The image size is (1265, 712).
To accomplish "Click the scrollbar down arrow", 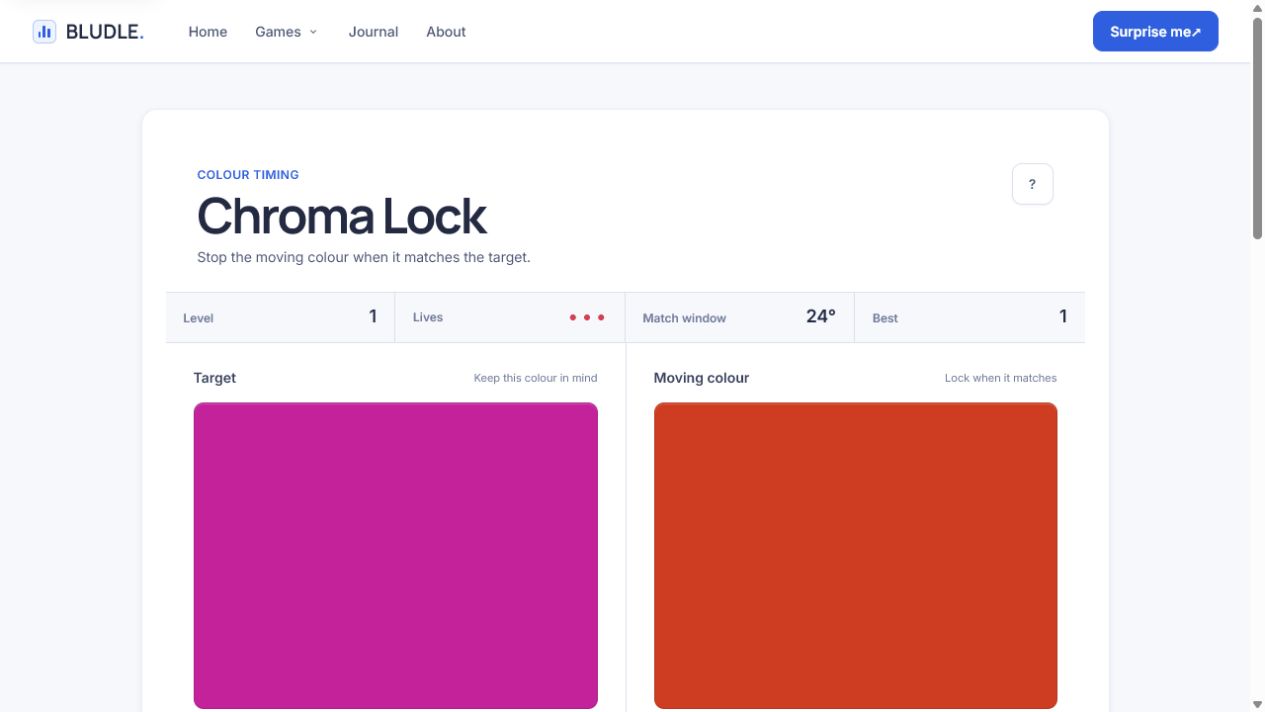I will pos(1257,704).
